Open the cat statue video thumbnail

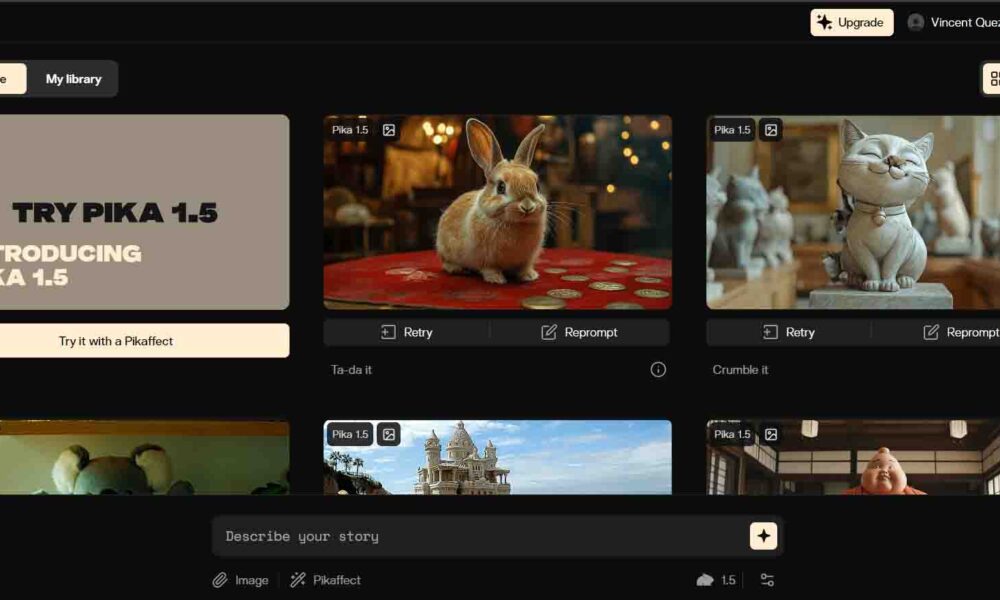[853, 212]
